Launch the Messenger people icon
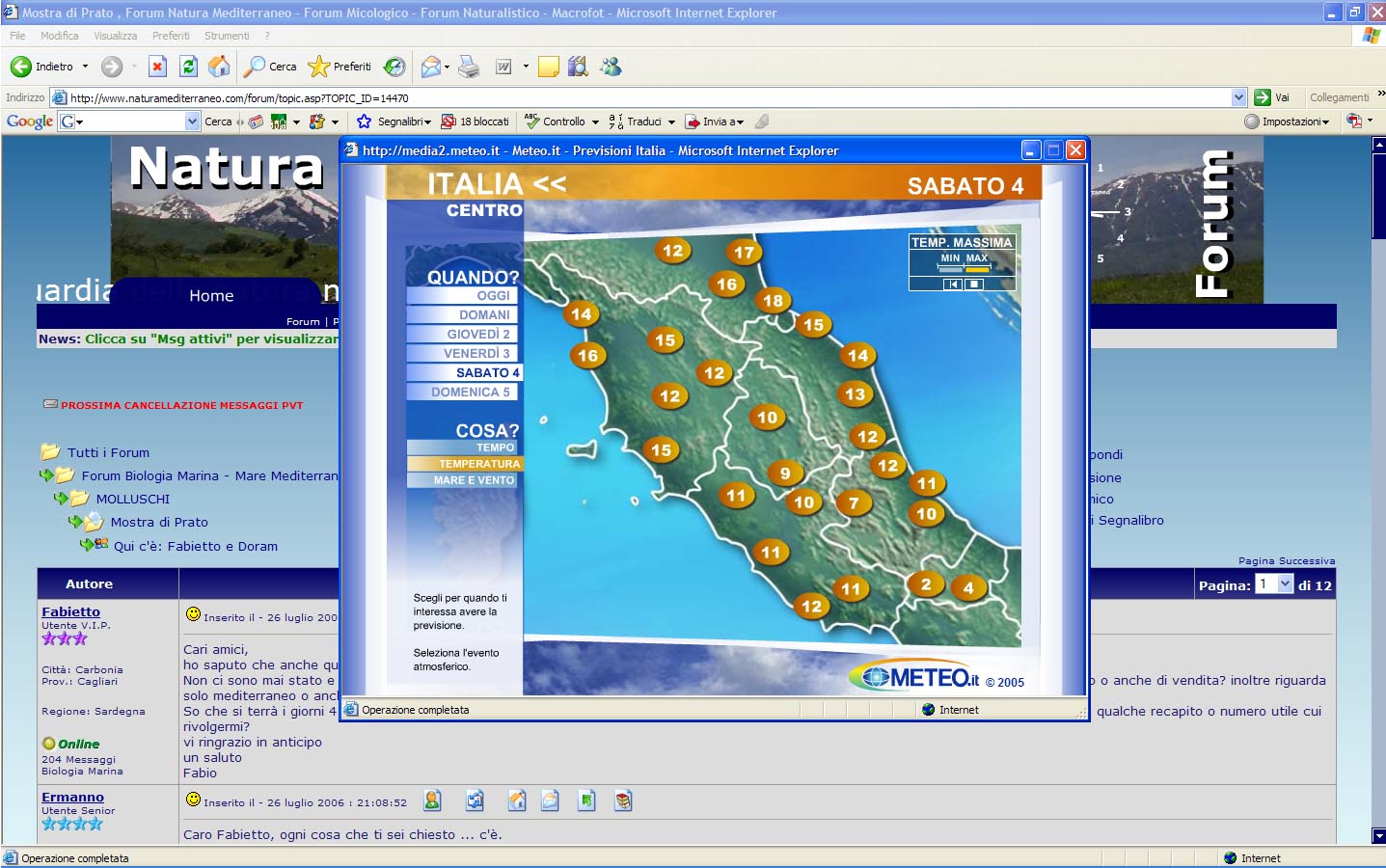Image resolution: width=1386 pixels, height=868 pixels. point(611,67)
